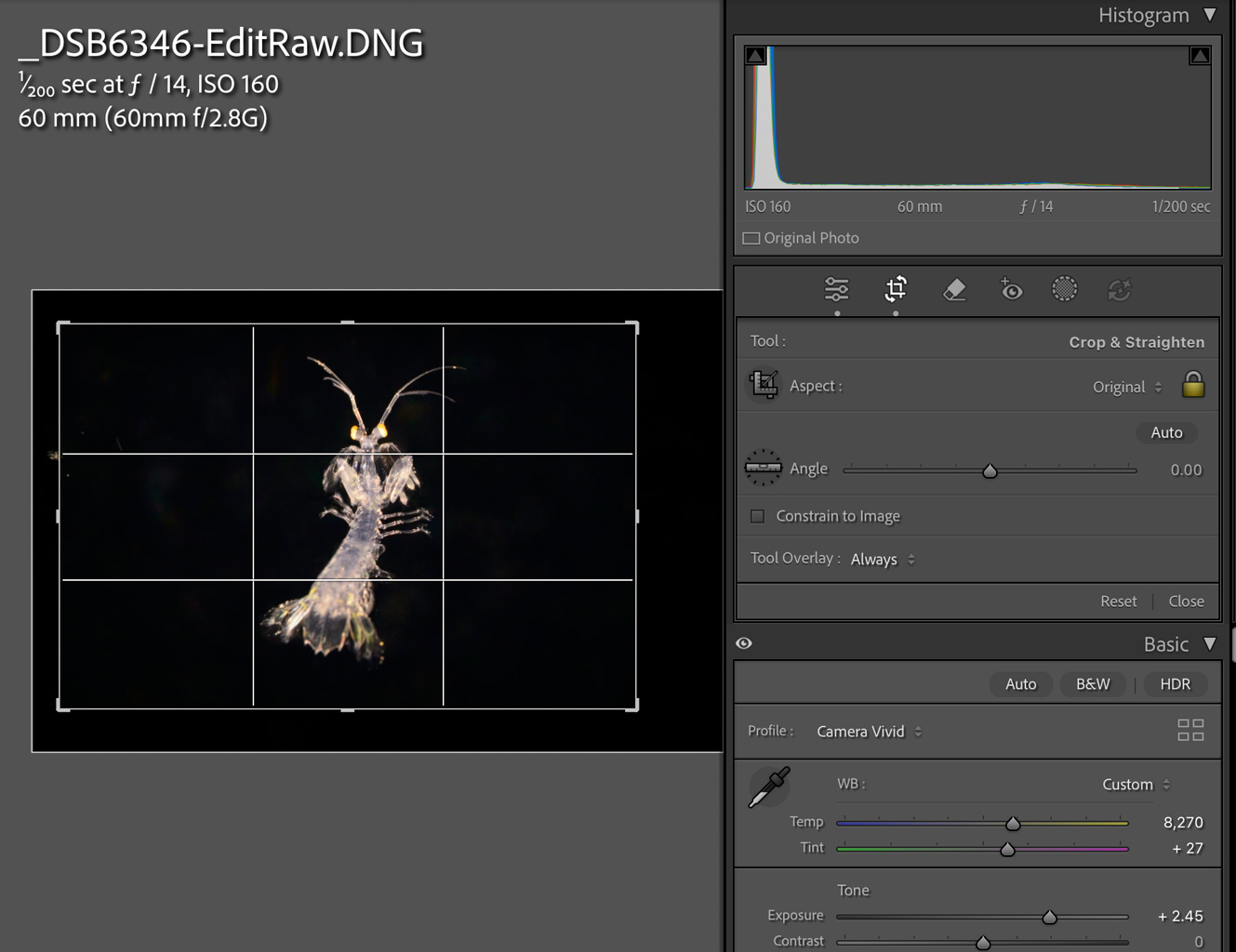Click Reset in the crop tool panel
Viewport: 1236px width, 952px height.
[1118, 601]
